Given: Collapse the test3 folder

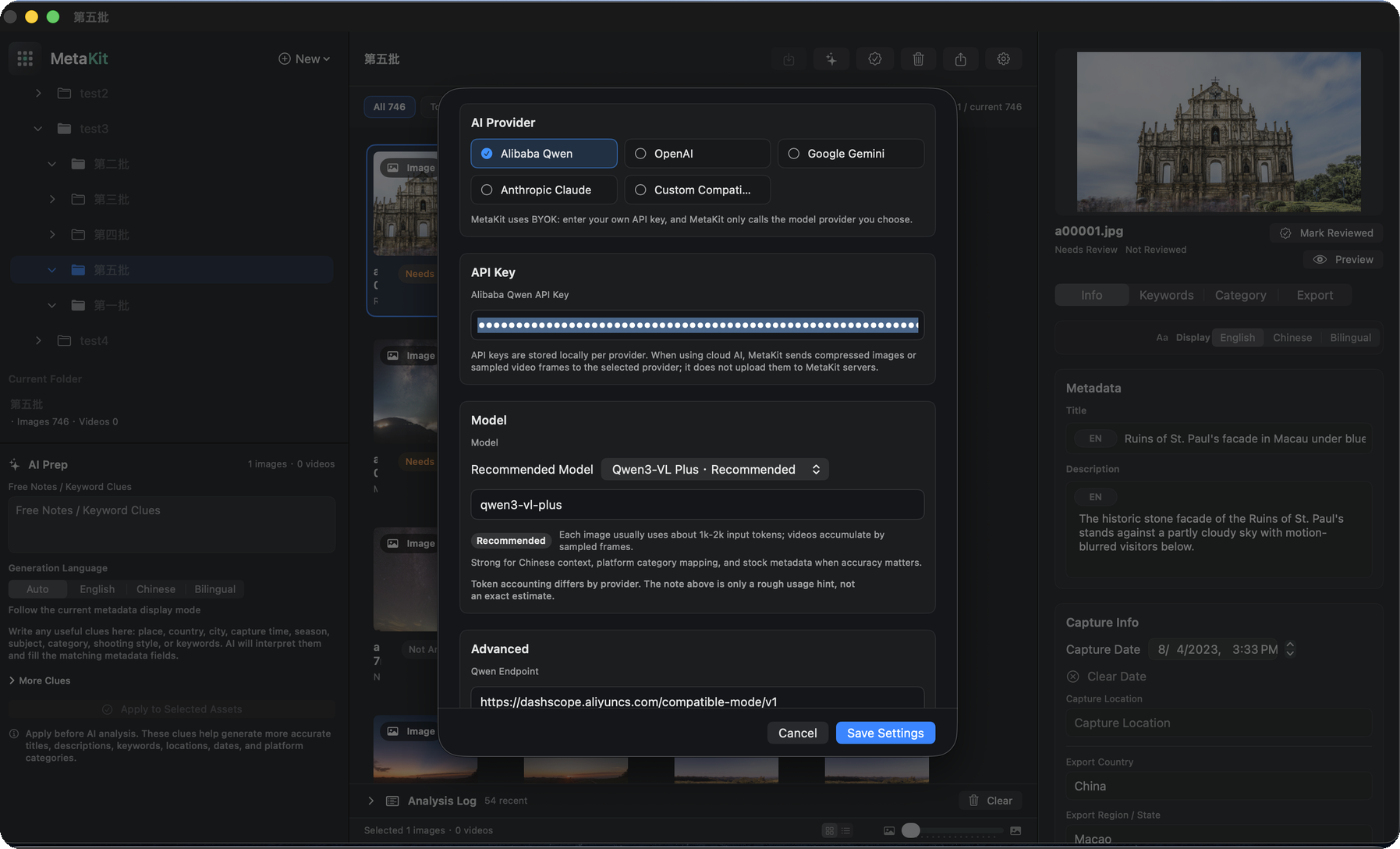Looking at the screenshot, I should click(x=38, y=128).
